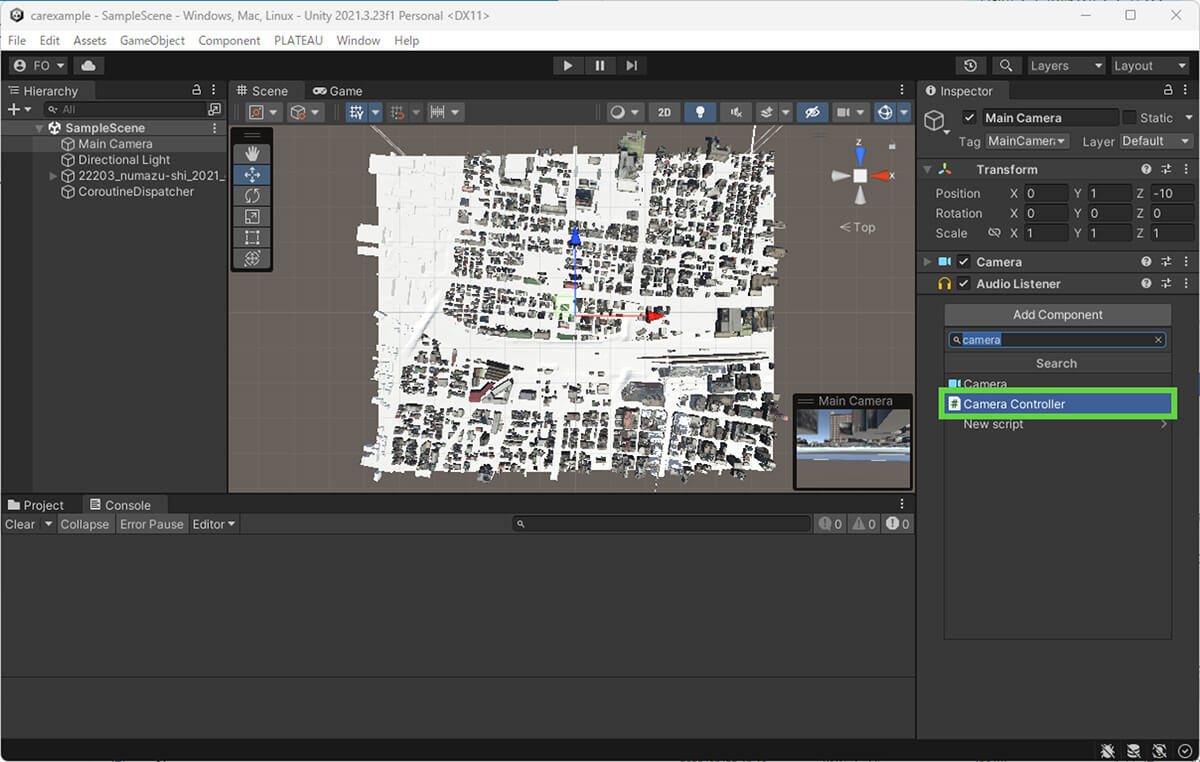Open the Layers dropdown
The image size is (1200, 762).
pyautogui.click(x=1067, y=66)
